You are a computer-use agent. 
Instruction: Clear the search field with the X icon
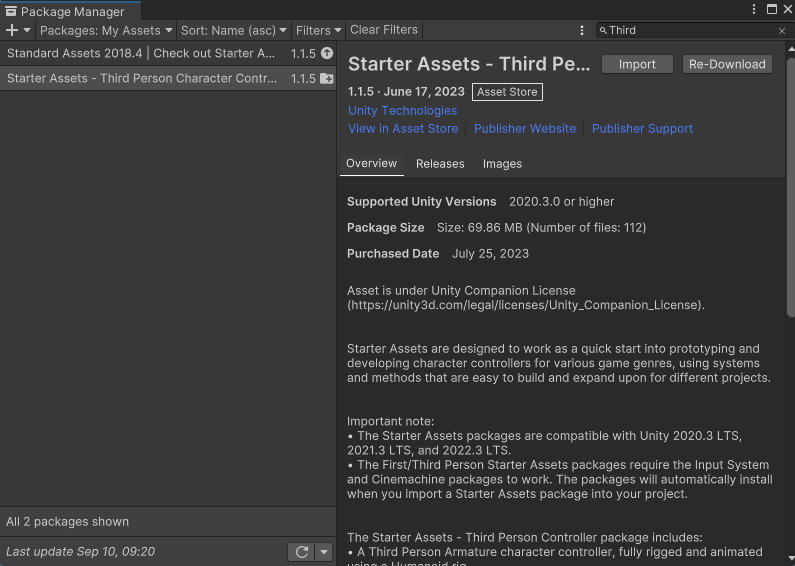pos(782,31)
